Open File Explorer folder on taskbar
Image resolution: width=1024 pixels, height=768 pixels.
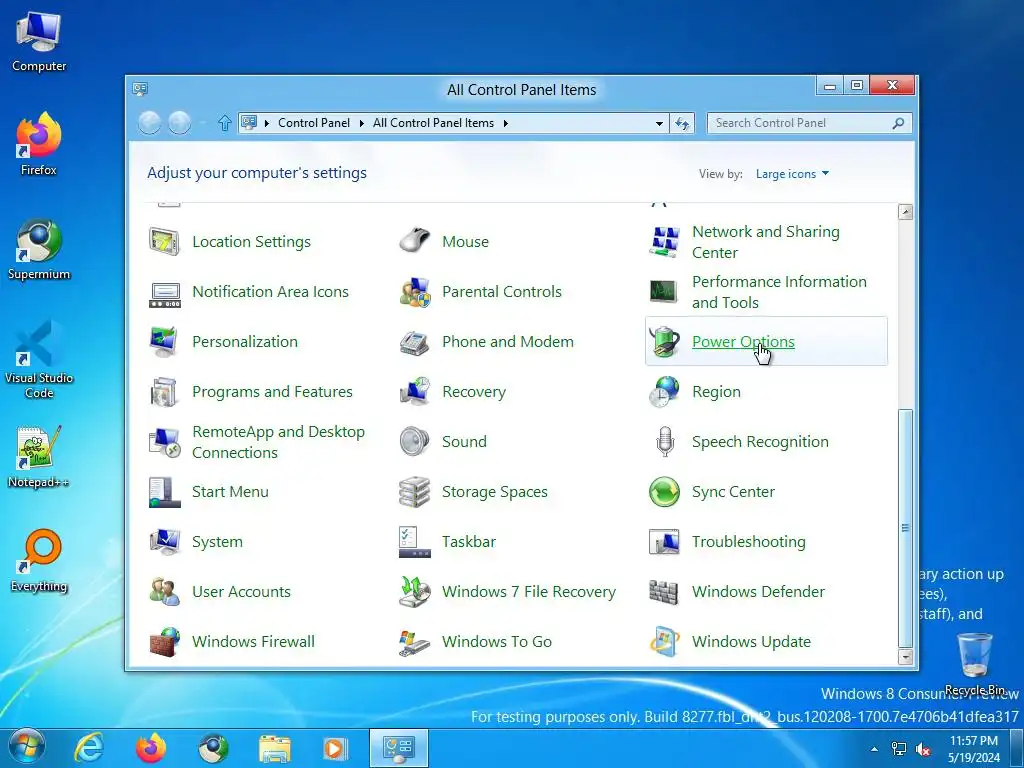click(275, 748)
